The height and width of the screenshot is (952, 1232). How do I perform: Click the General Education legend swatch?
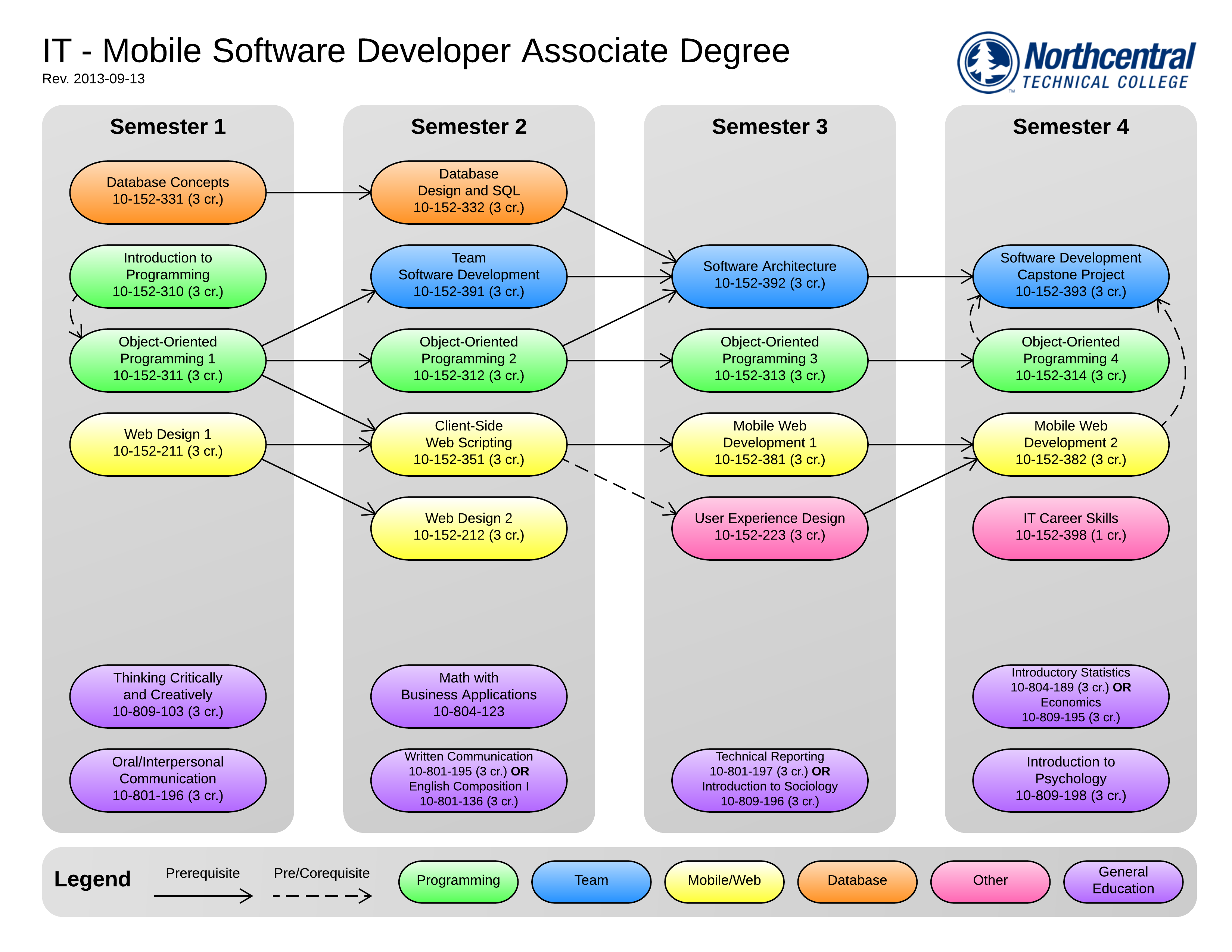(x=1123, y=881)
